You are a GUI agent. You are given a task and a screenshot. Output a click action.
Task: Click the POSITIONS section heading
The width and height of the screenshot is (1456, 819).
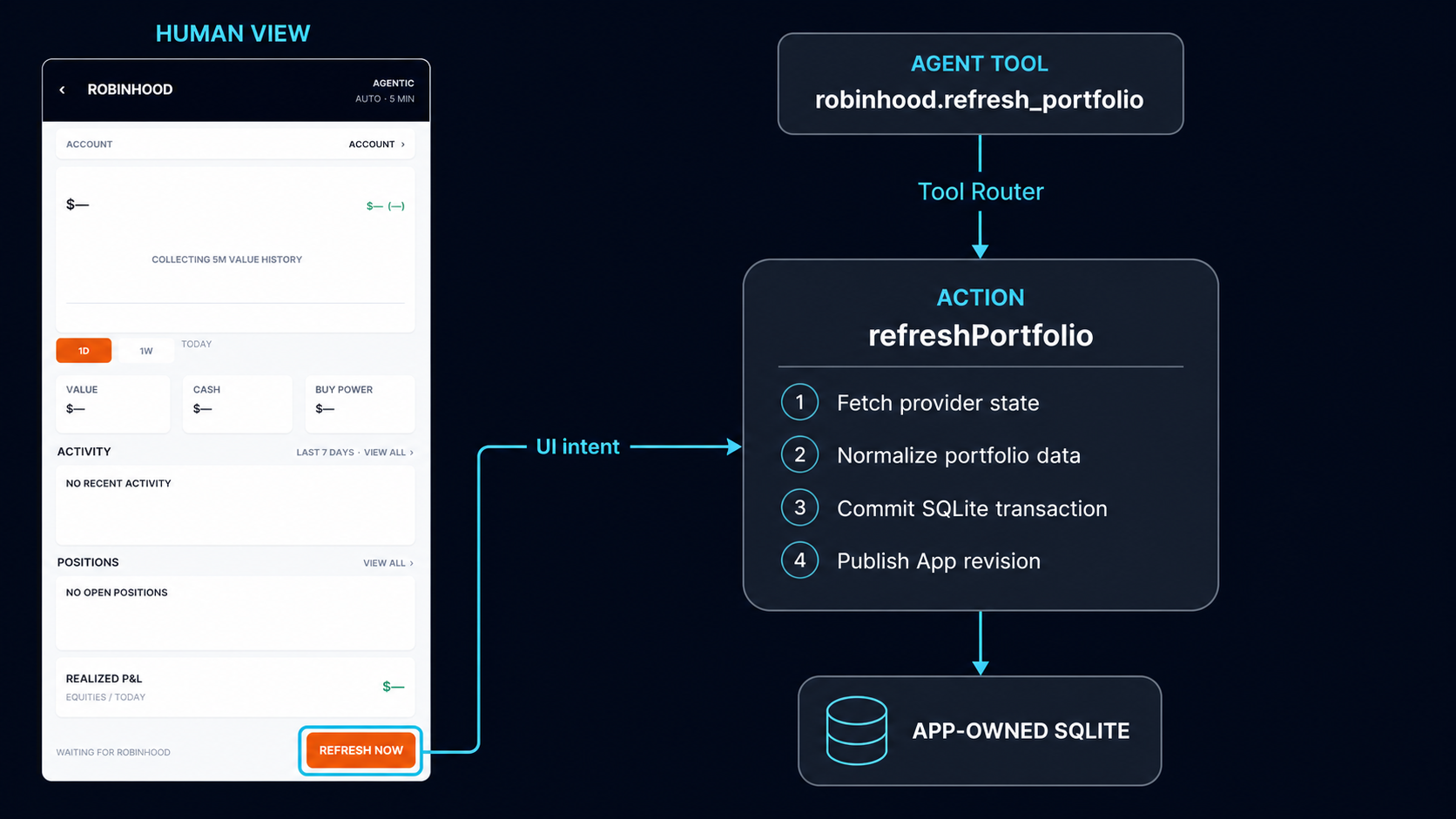click(88, 562)
